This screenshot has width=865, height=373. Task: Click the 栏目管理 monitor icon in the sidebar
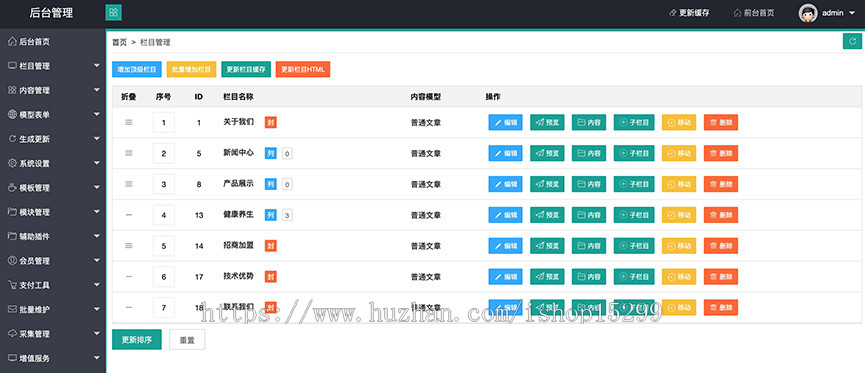click(12, 66)
